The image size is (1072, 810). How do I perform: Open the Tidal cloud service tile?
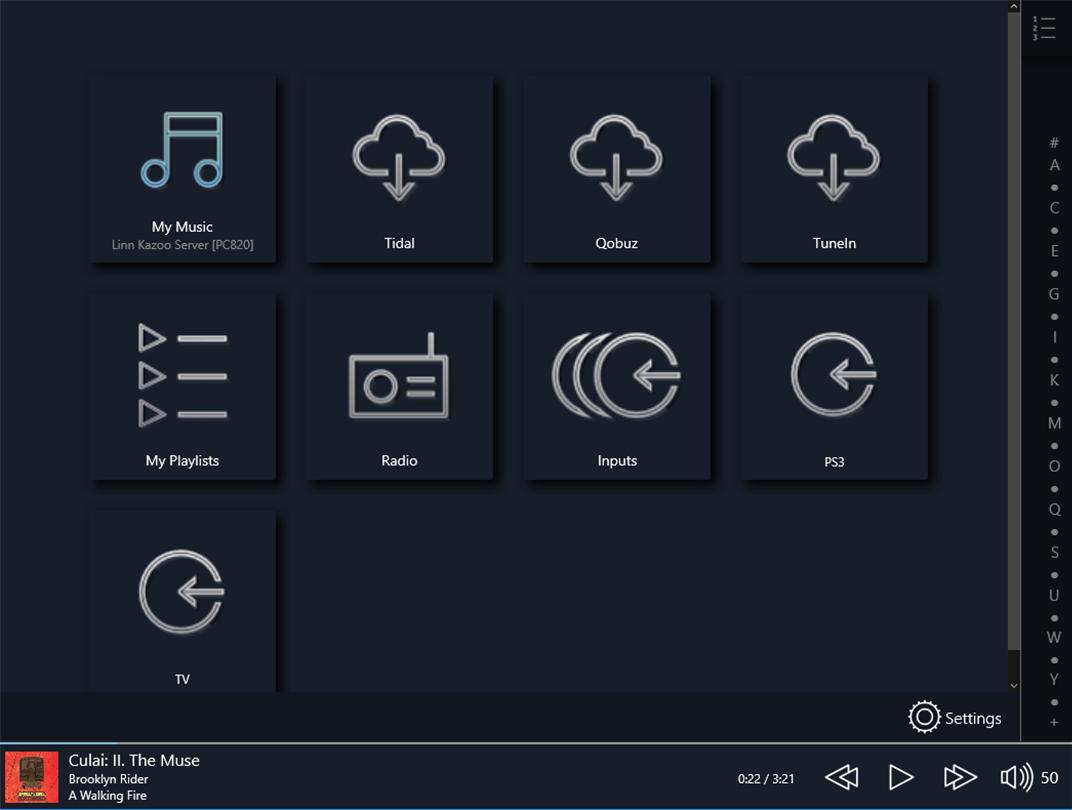tap(399, 169)
